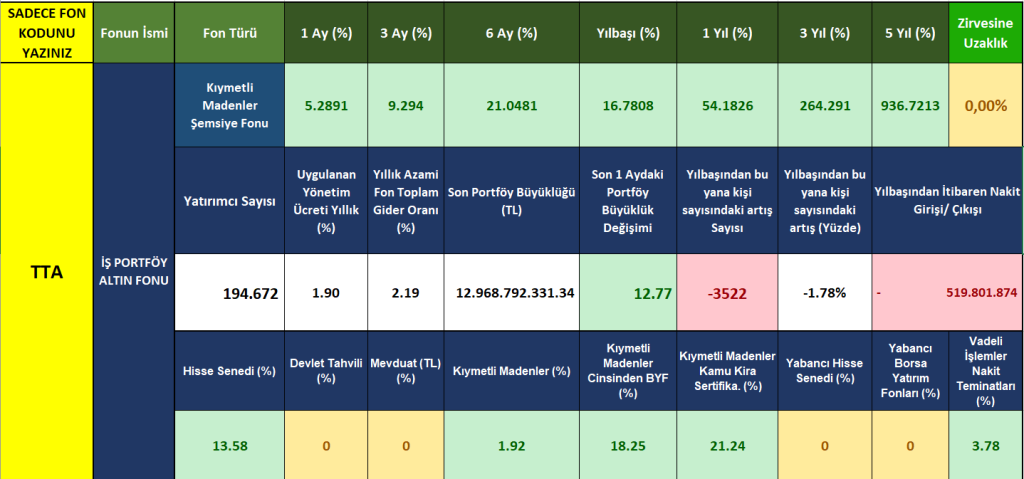
Task: Click the 5 Yıl return value 936.7213
Action: (909, 106)
